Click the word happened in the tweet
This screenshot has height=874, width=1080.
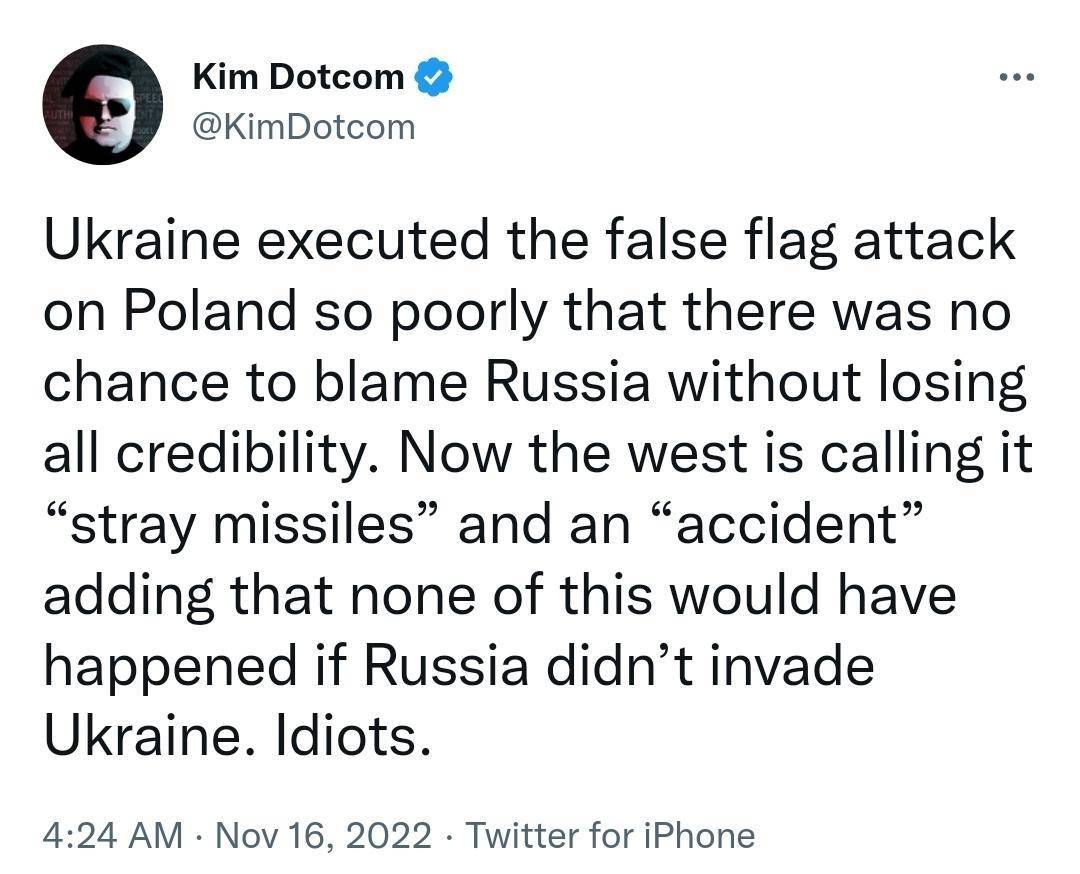pos(171,666)
